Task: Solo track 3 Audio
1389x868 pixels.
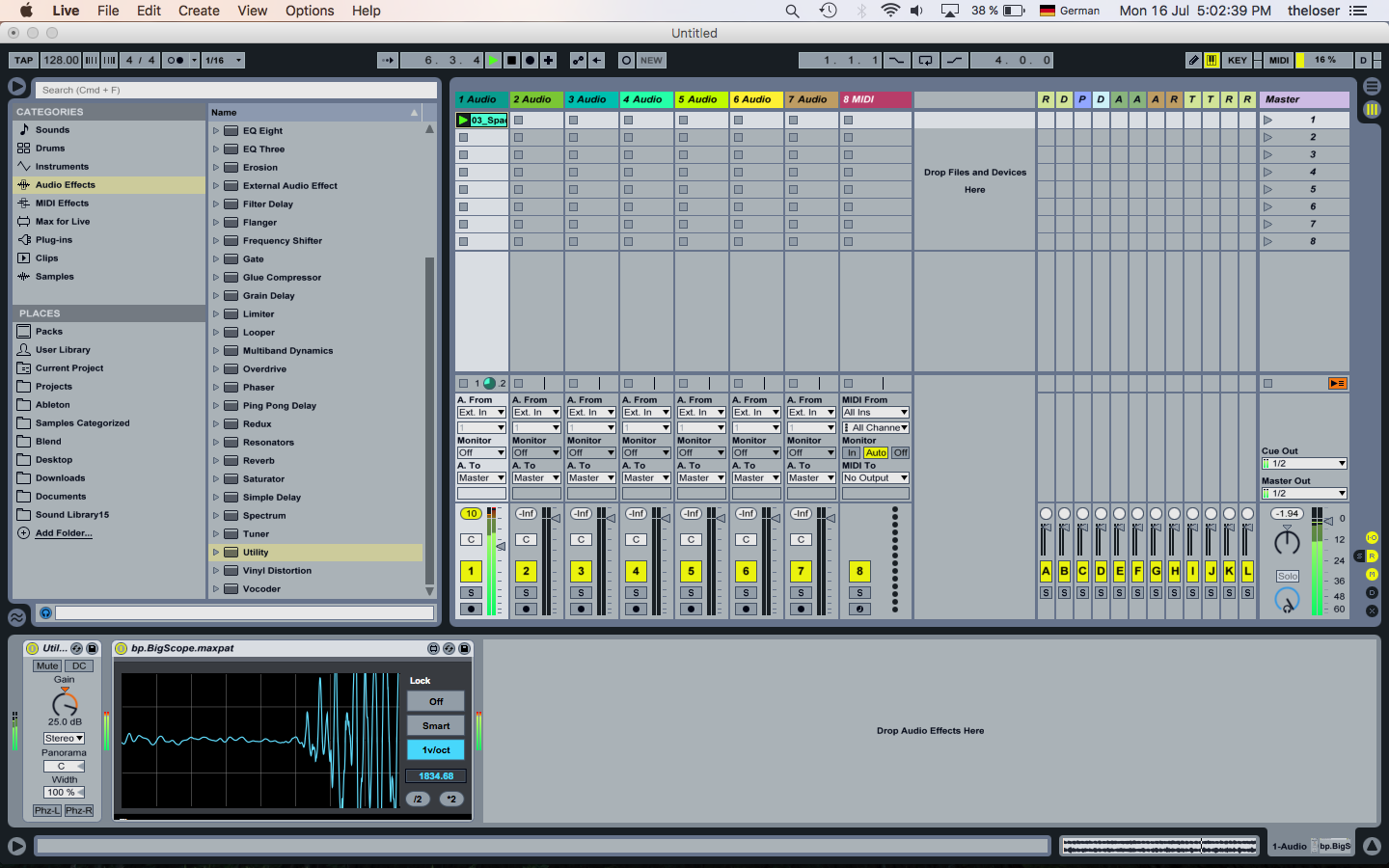Action: 581,593
